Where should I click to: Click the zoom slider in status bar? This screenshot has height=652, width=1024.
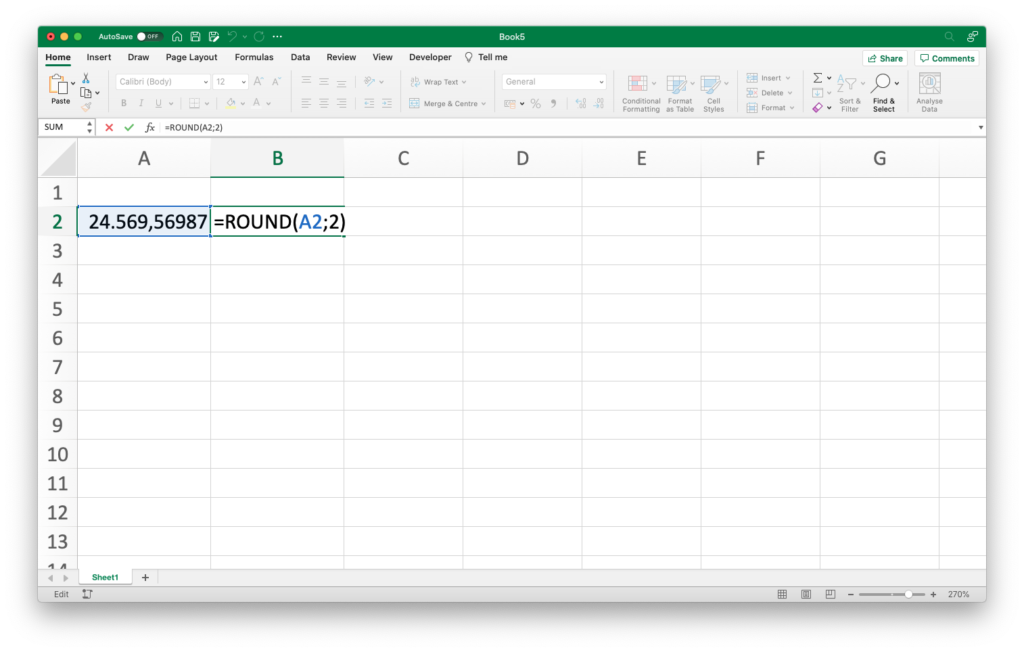tap(908, 594)
